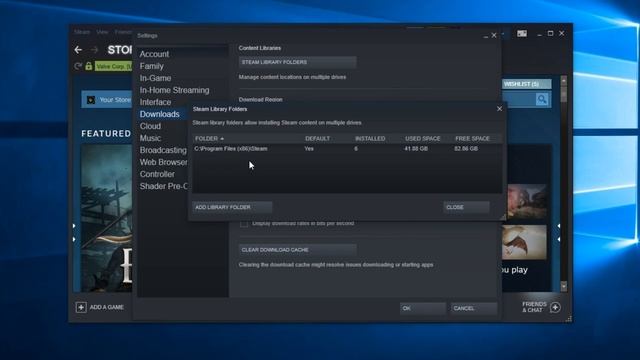This screenshot has height=360, width=640.
Task: Click the reload page icon in Steam
Action: point(78,66)
